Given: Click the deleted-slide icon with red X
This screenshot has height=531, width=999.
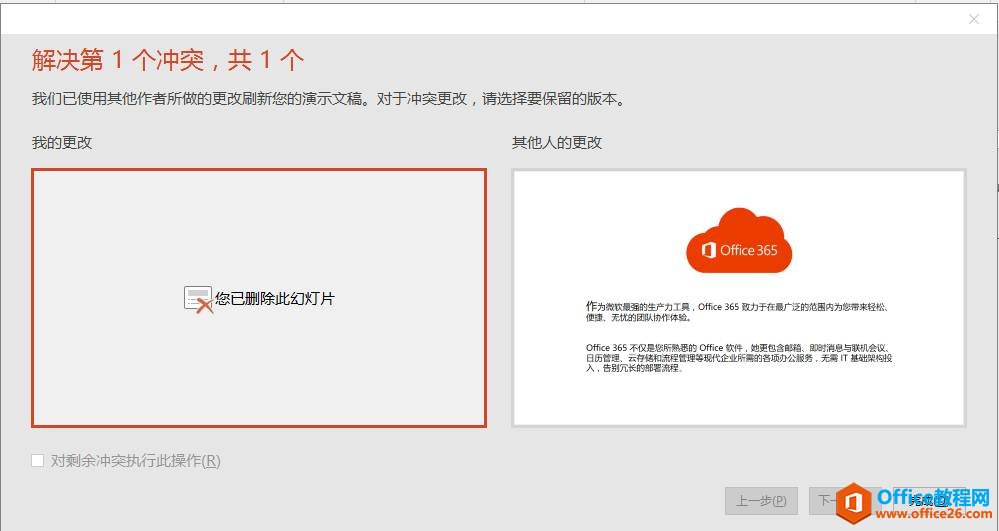Looking at the screenshot, I should pos(198,299).
